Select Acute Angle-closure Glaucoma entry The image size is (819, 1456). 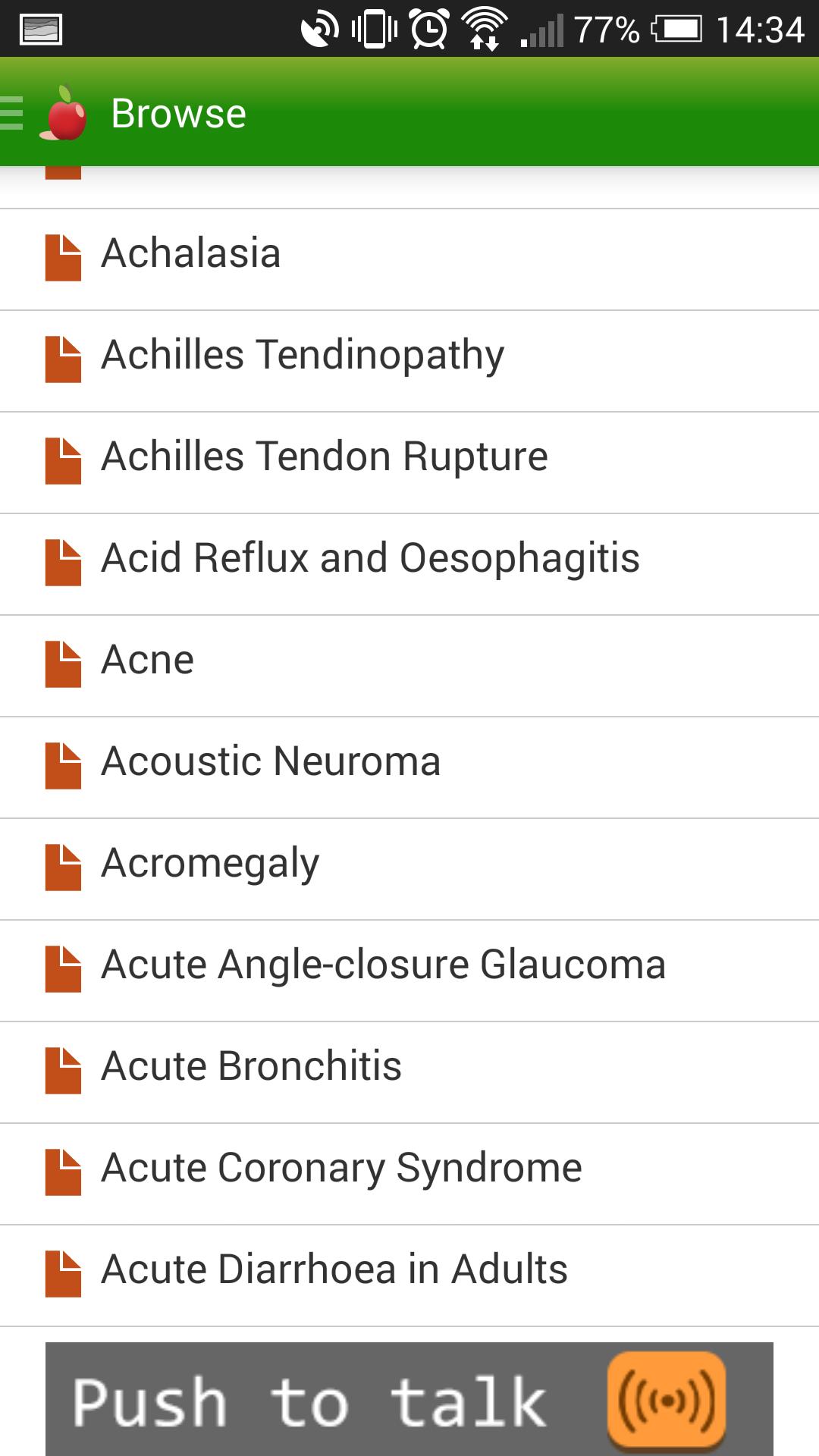click(x=383, y=965)
